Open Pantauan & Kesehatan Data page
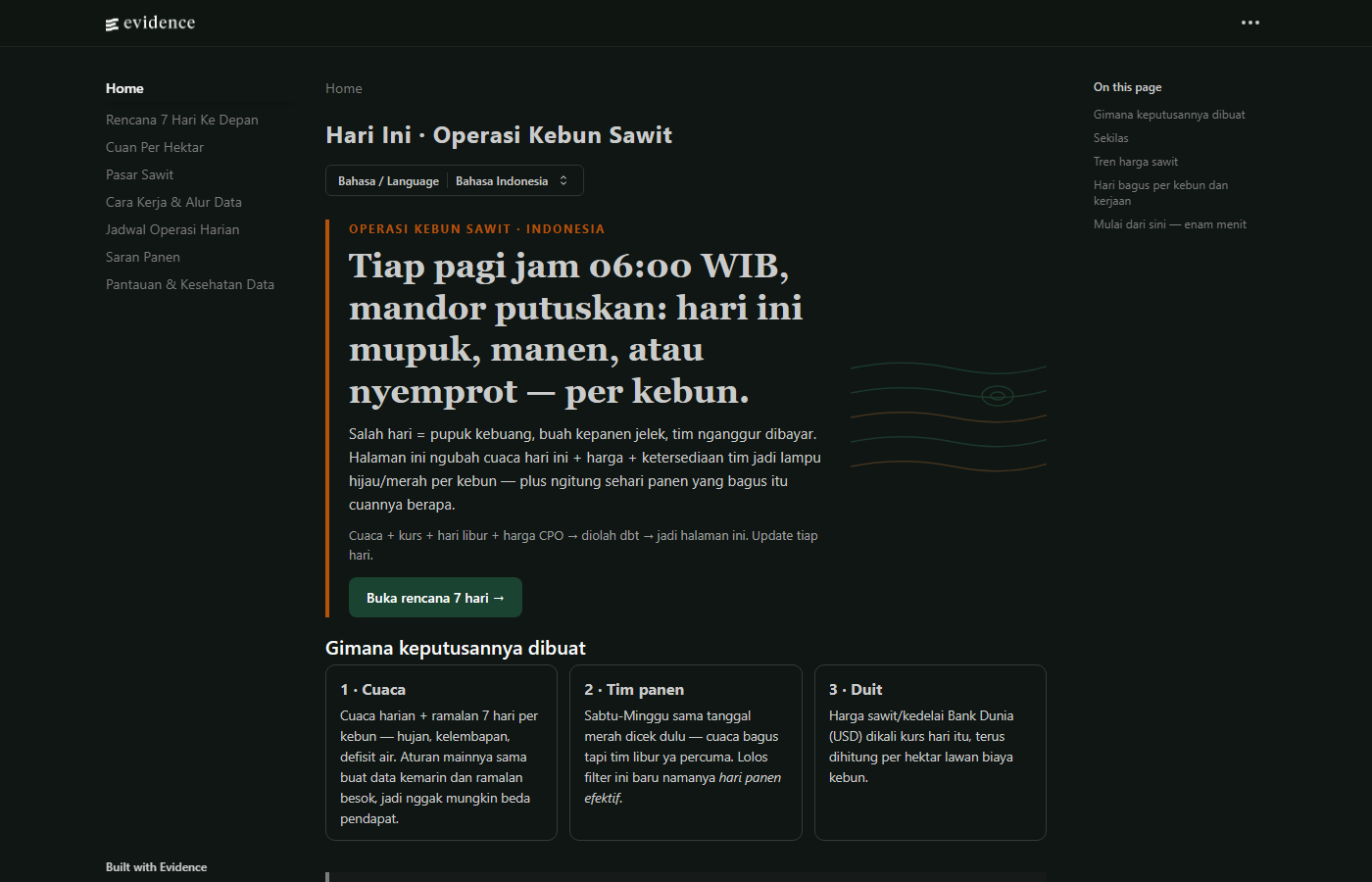 (190, 284)
